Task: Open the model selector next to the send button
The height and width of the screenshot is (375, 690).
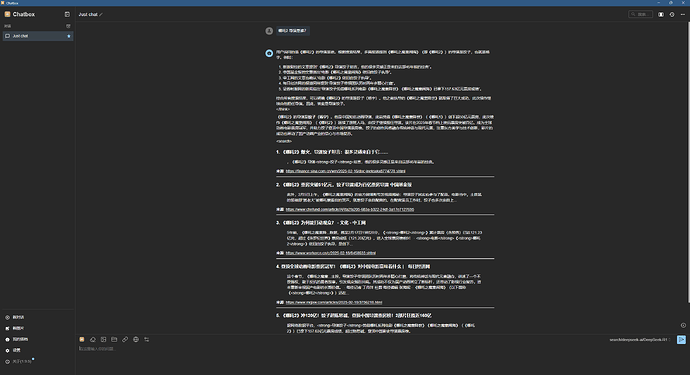Action: point(639,340)
